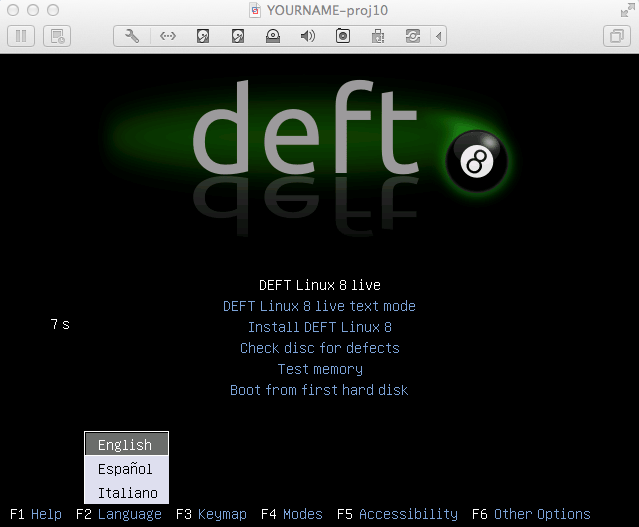This screenshot has width=639, height=527.
Task: Click the YOURNAME-proj10 document icon
Action: (255, 10)
